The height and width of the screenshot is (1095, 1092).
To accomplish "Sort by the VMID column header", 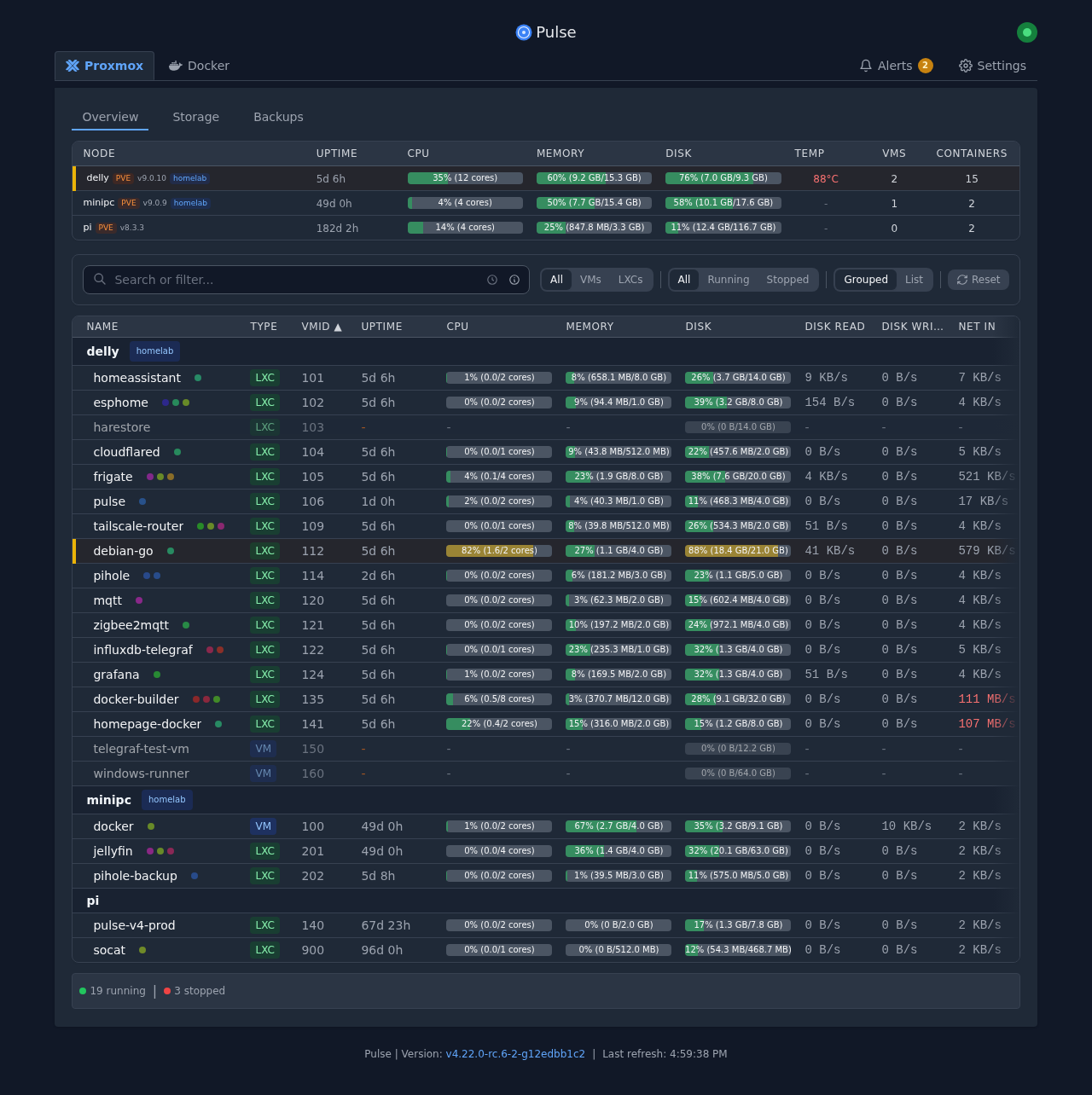I will (321, 327).
